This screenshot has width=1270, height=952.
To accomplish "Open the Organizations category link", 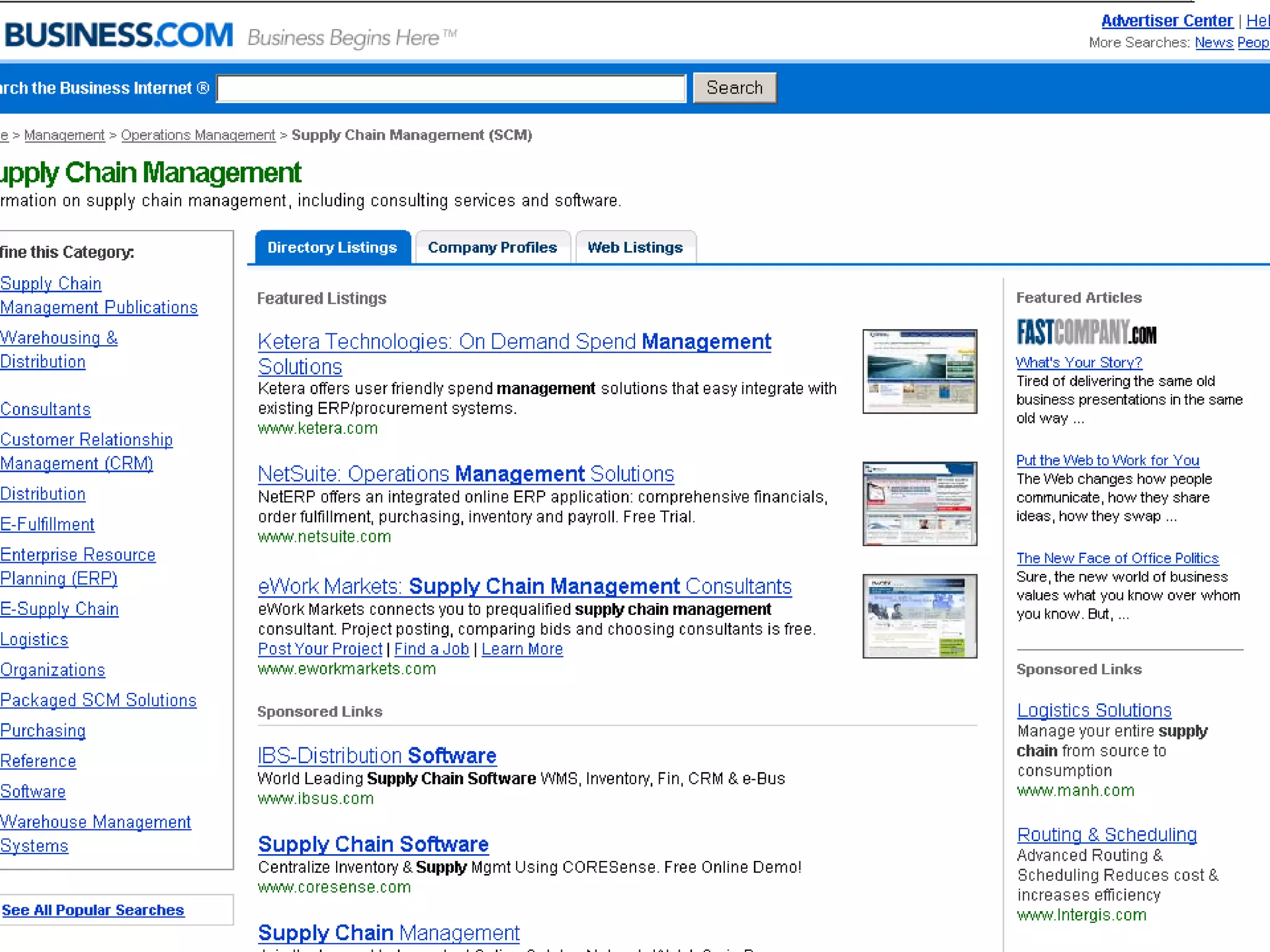I will click(53, 670).
